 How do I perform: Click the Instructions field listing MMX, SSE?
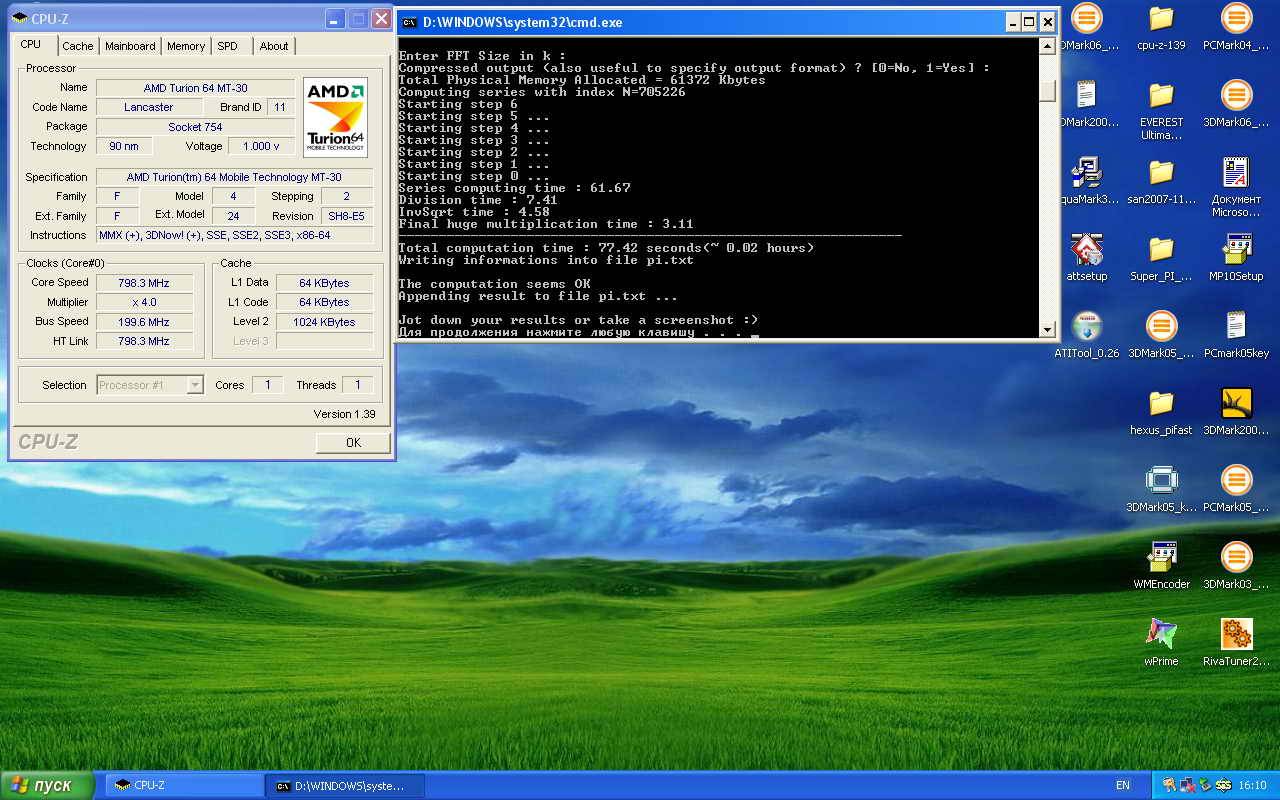(x=235, y=235)
